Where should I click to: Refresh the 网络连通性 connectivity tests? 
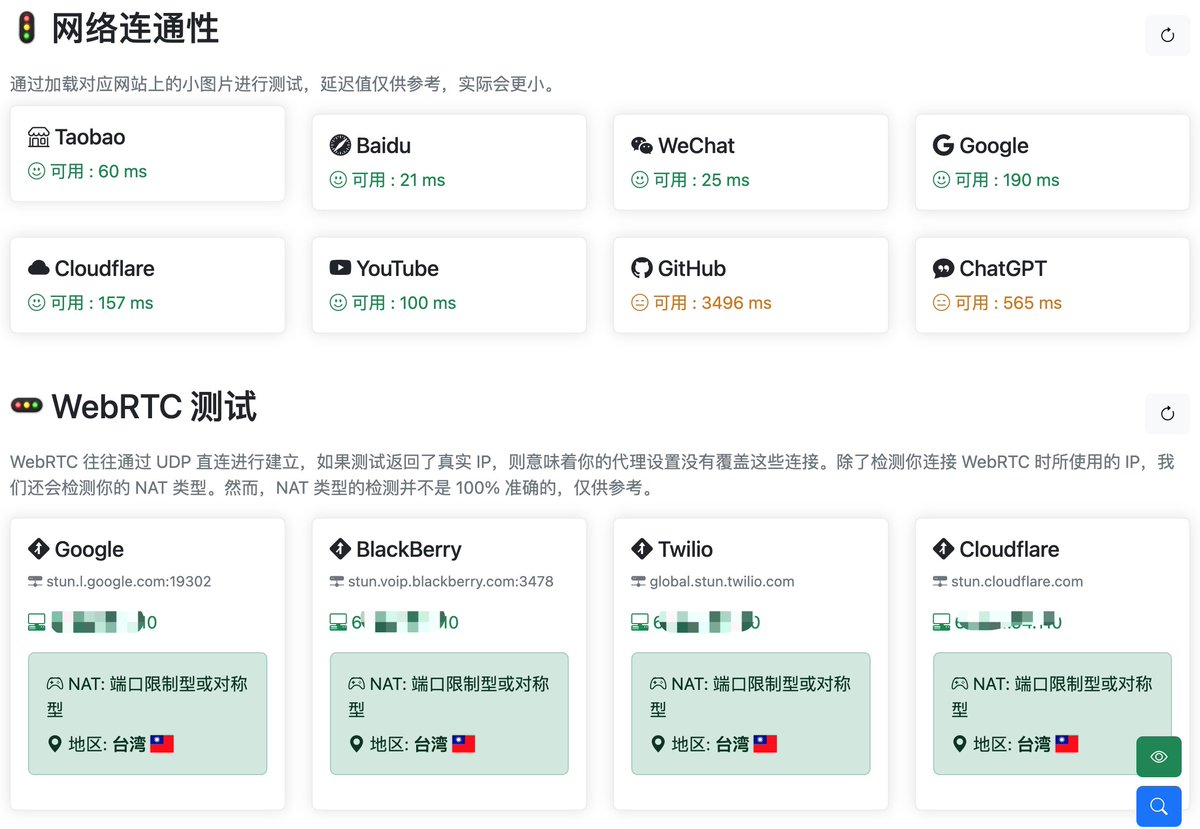1167,35
